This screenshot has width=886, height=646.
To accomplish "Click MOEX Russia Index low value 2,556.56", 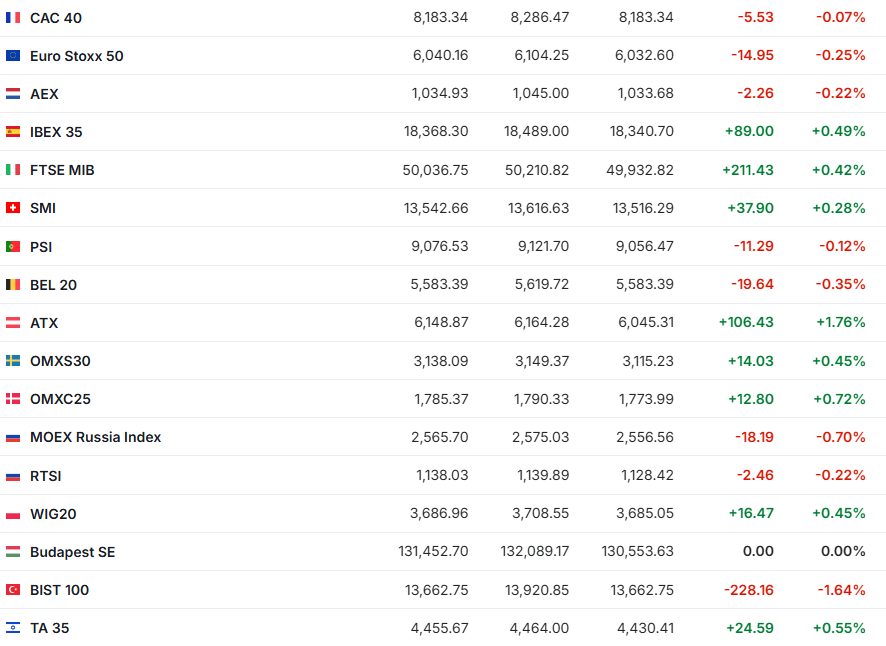I will point(645,437).
